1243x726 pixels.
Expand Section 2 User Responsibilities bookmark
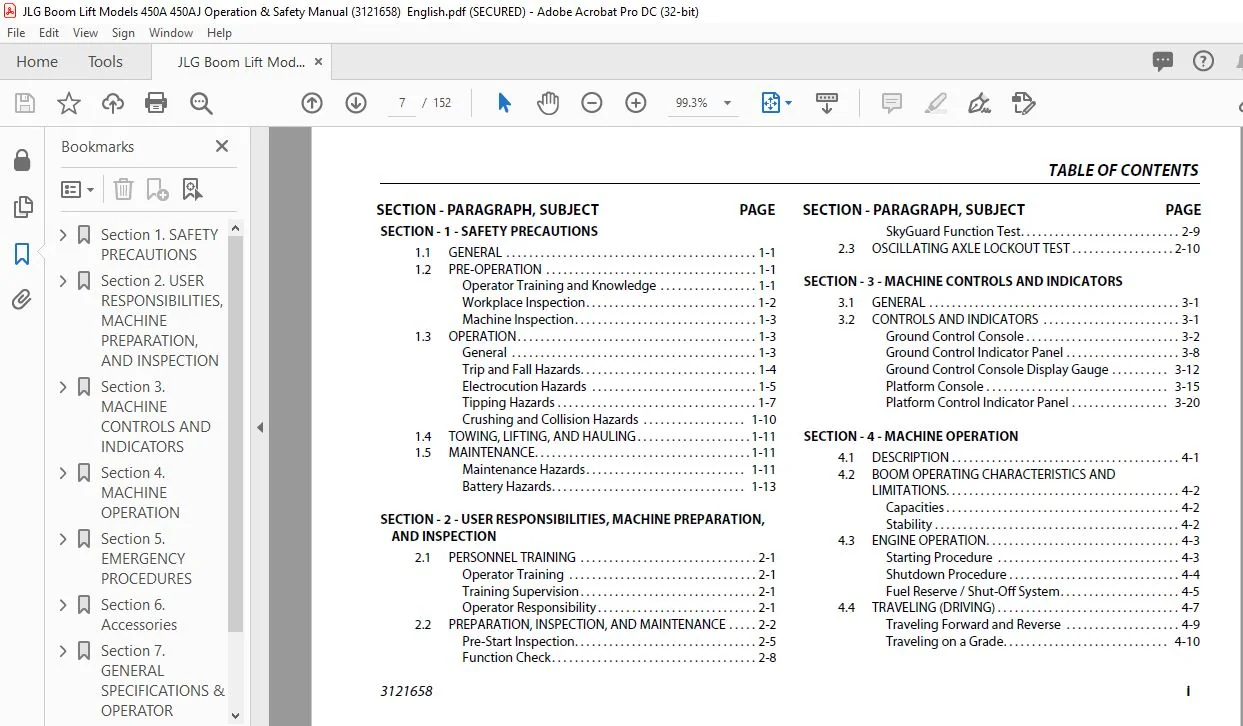click(64, 281)
